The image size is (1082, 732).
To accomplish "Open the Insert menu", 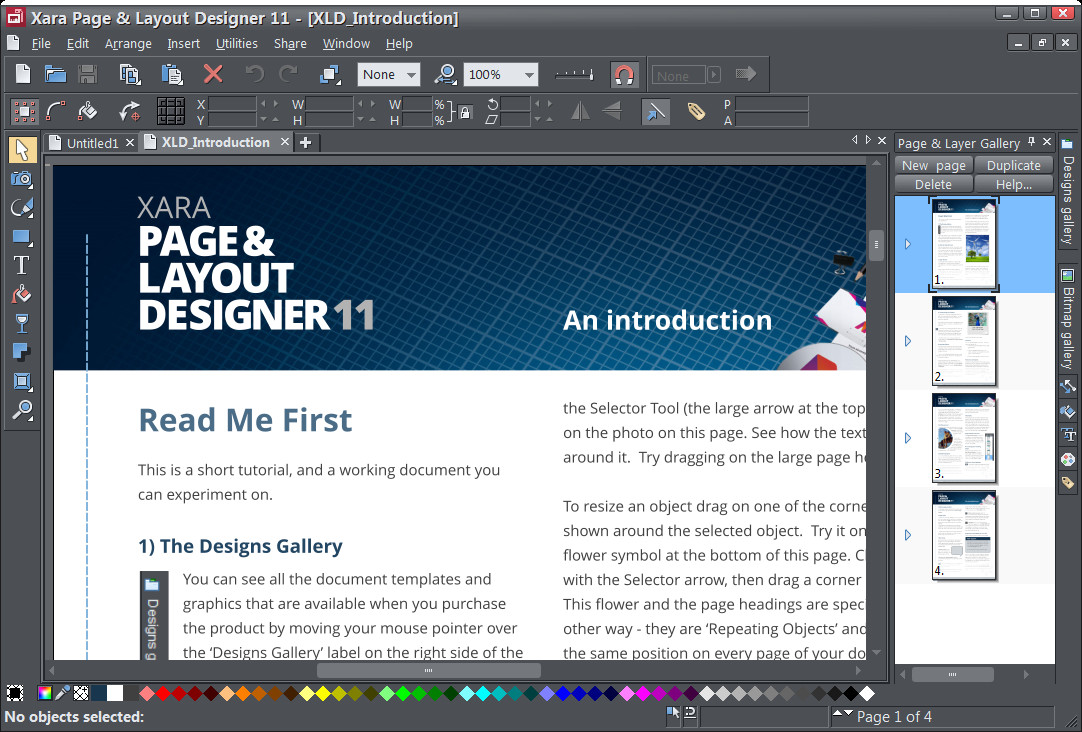I will (184, 43).
